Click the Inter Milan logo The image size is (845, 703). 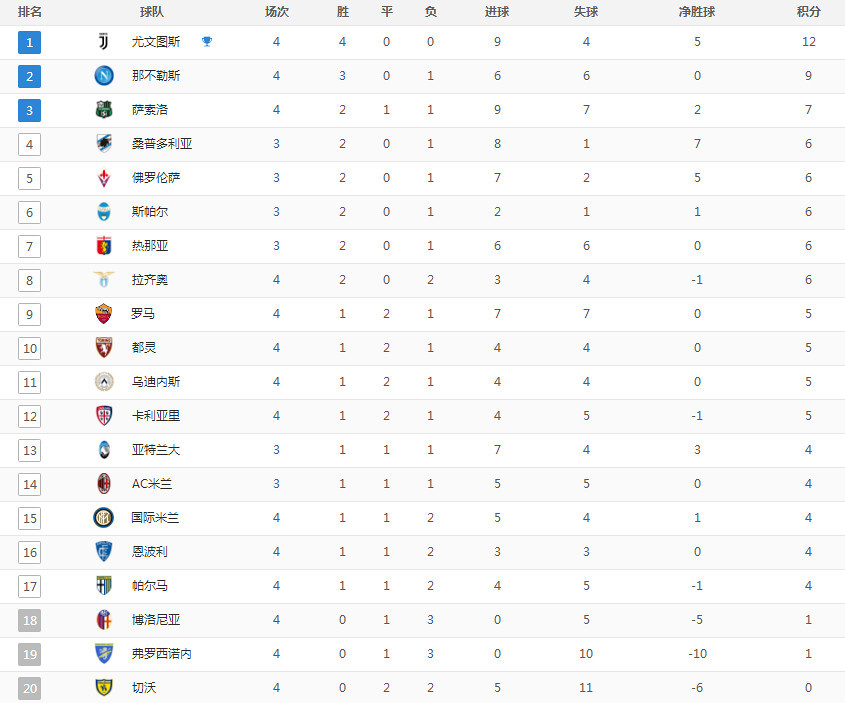pyautogui.click(x=104, y=518)
